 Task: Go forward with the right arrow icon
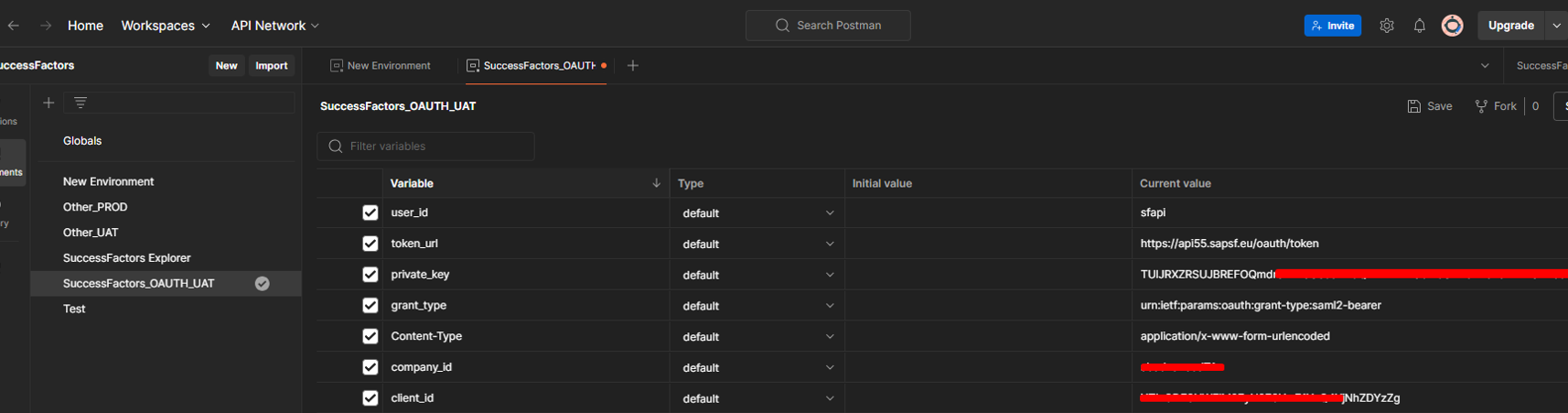point(46,26)
